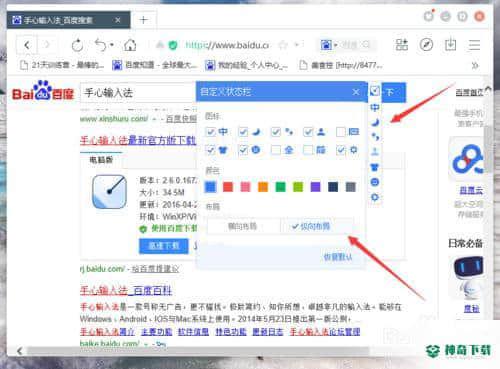Click the browser home icon
The width and height of the screenshot is (500, 369).
tap(130, 45)
